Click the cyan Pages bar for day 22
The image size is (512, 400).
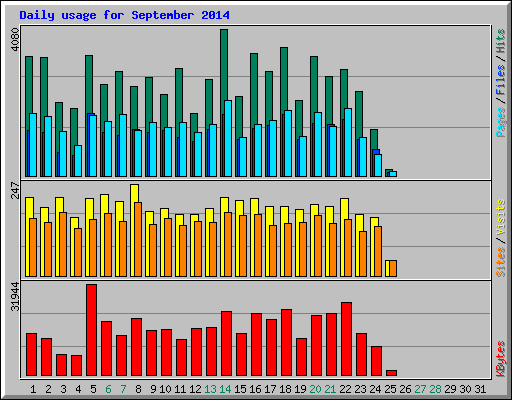[348, 142]
